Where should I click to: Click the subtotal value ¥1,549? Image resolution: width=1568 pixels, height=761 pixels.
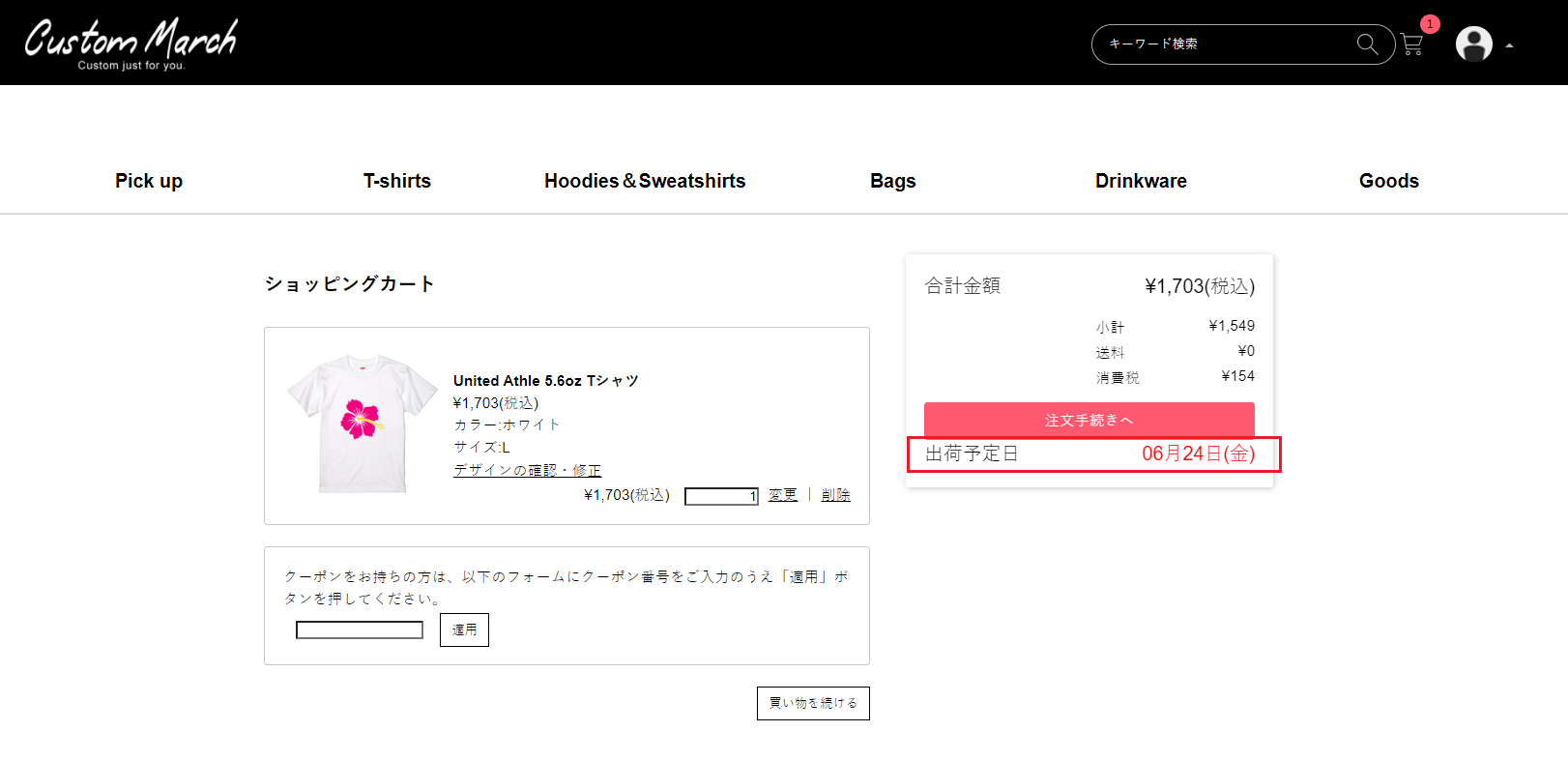coord(1232,326)
